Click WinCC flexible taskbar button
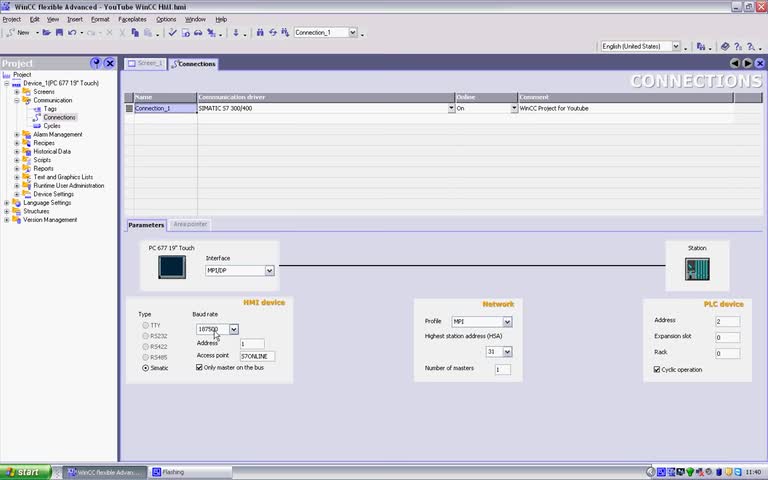Viewport: 768px width, 480px height. 106,472
